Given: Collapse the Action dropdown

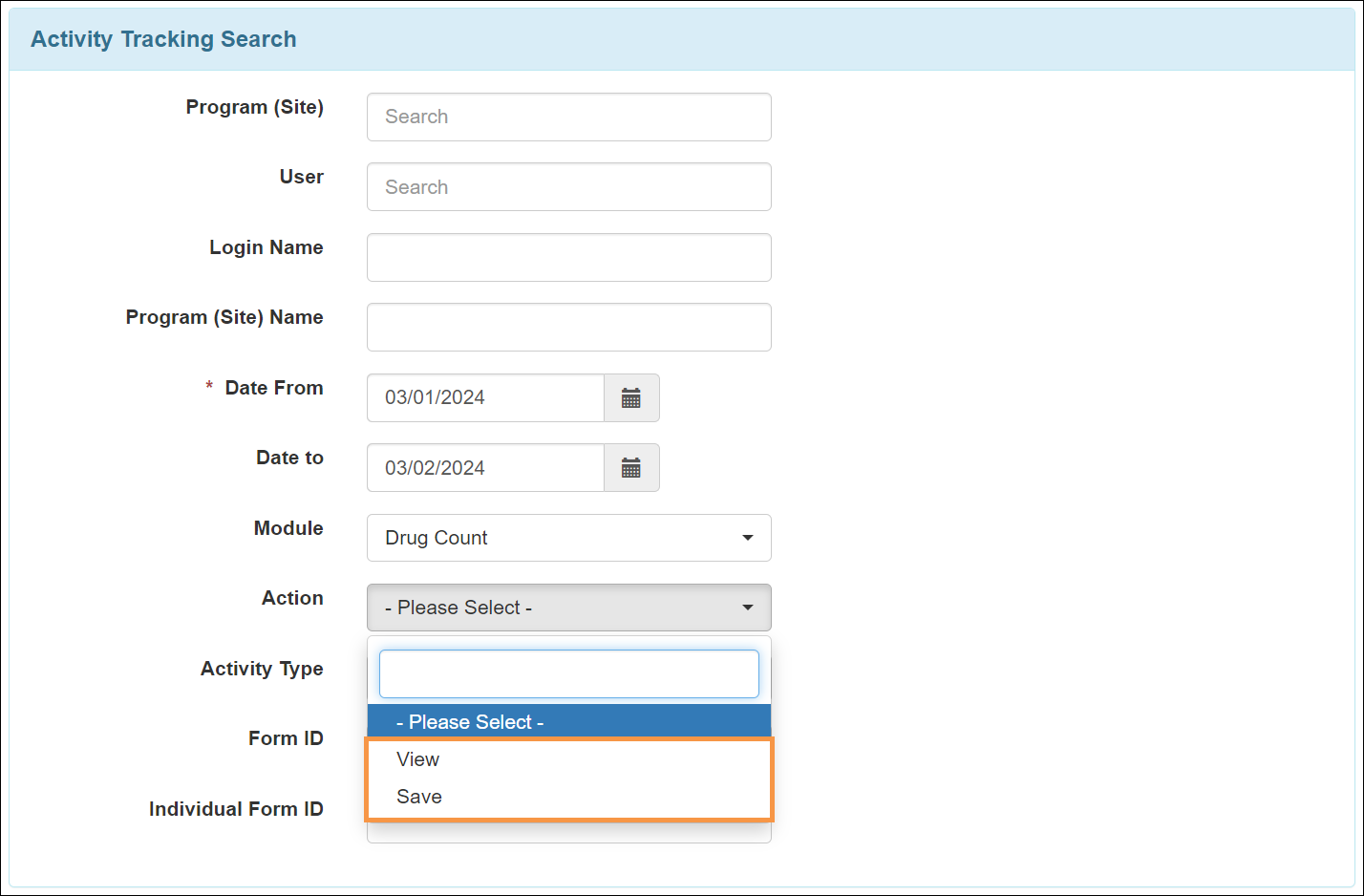Looking at the screenshot, I should pyautogui.click(x=569, y=608).
